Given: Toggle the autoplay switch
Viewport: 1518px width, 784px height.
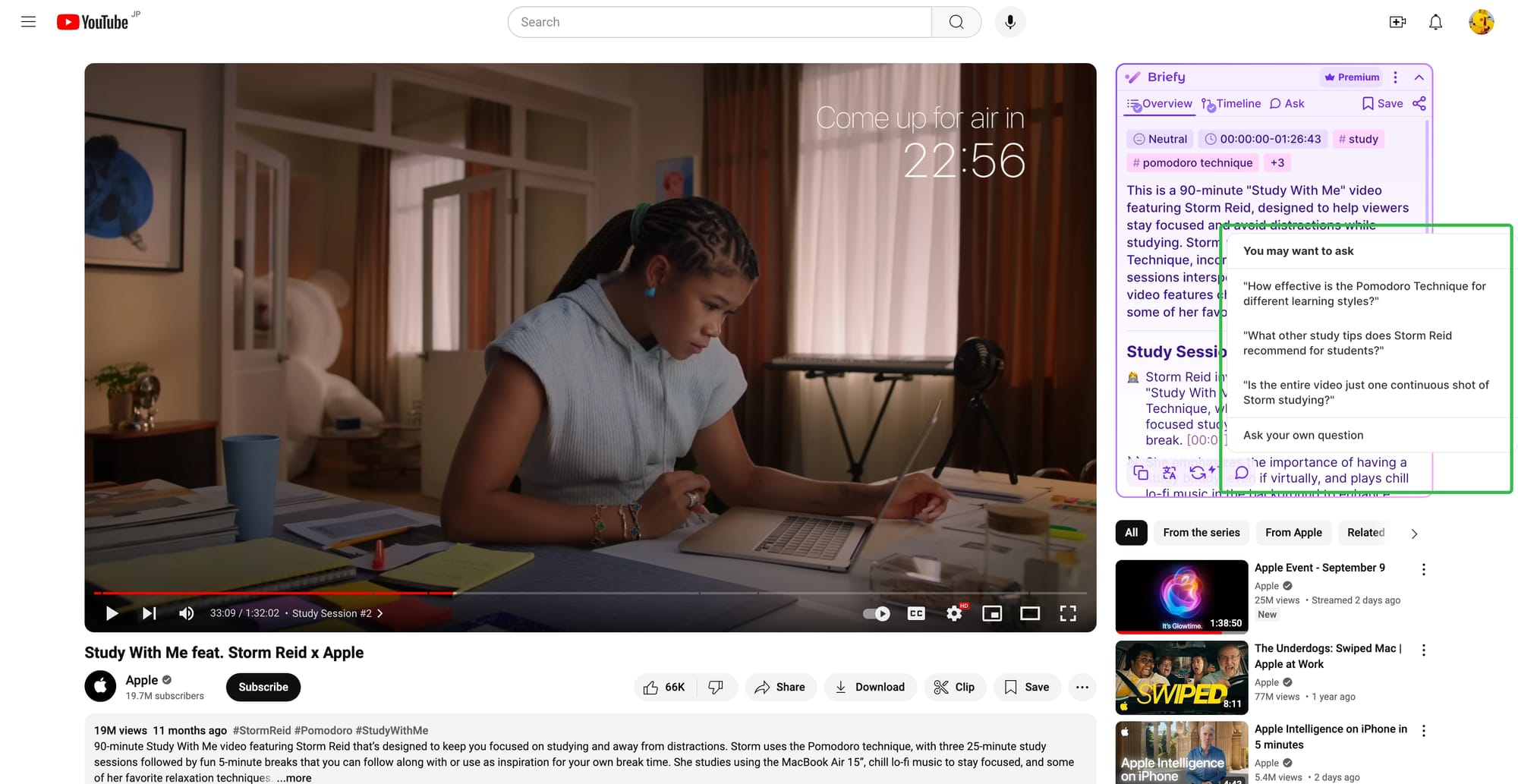Looking at the screenshot, I should click(x=877, y=613).
